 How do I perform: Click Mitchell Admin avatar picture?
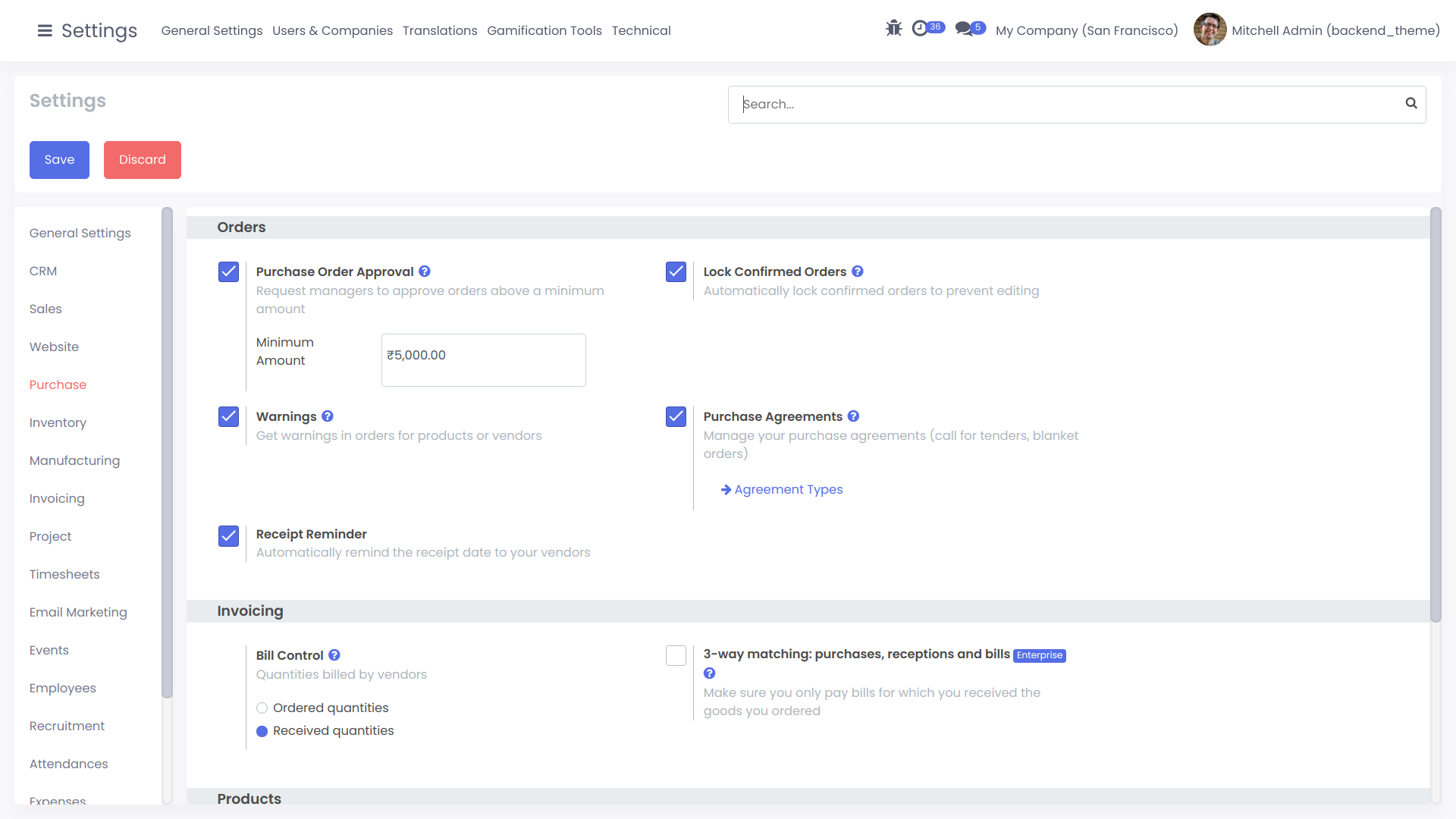pos(1210,30)
